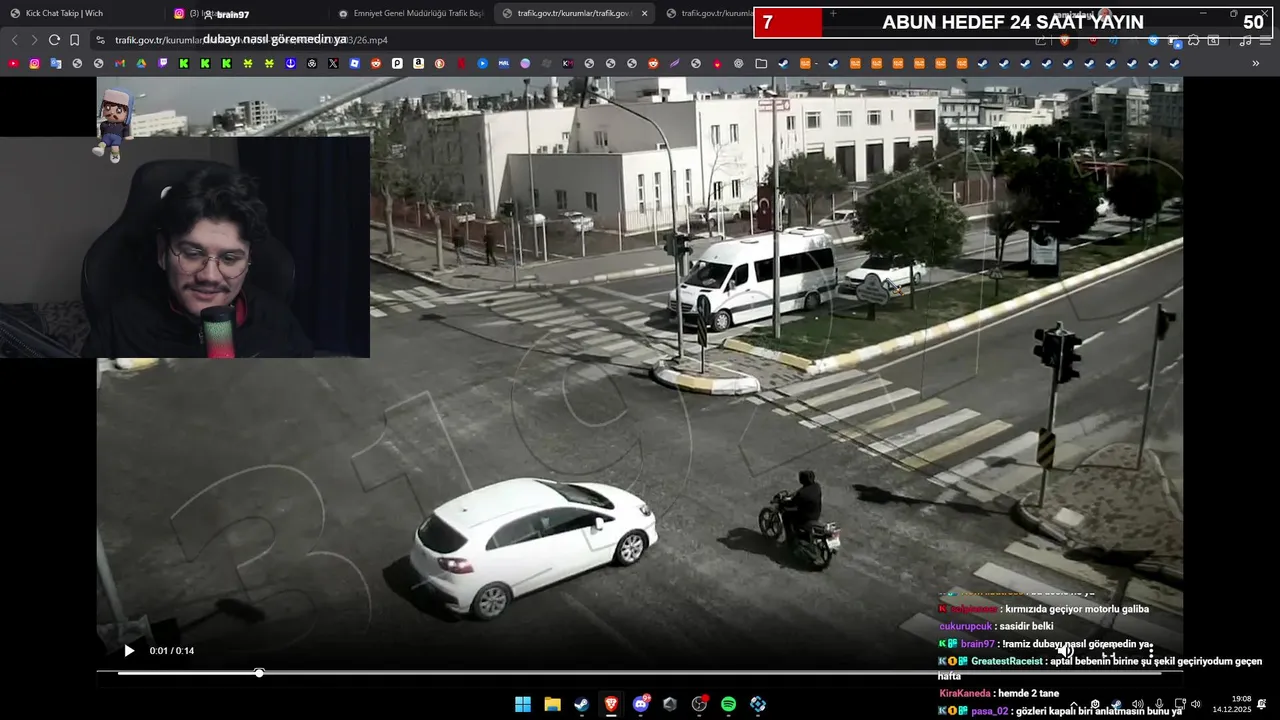Click username GreatestRaceist in chat
Image resolution: width=1280 pixels, height=720 pixels.
click(1007, 661)
